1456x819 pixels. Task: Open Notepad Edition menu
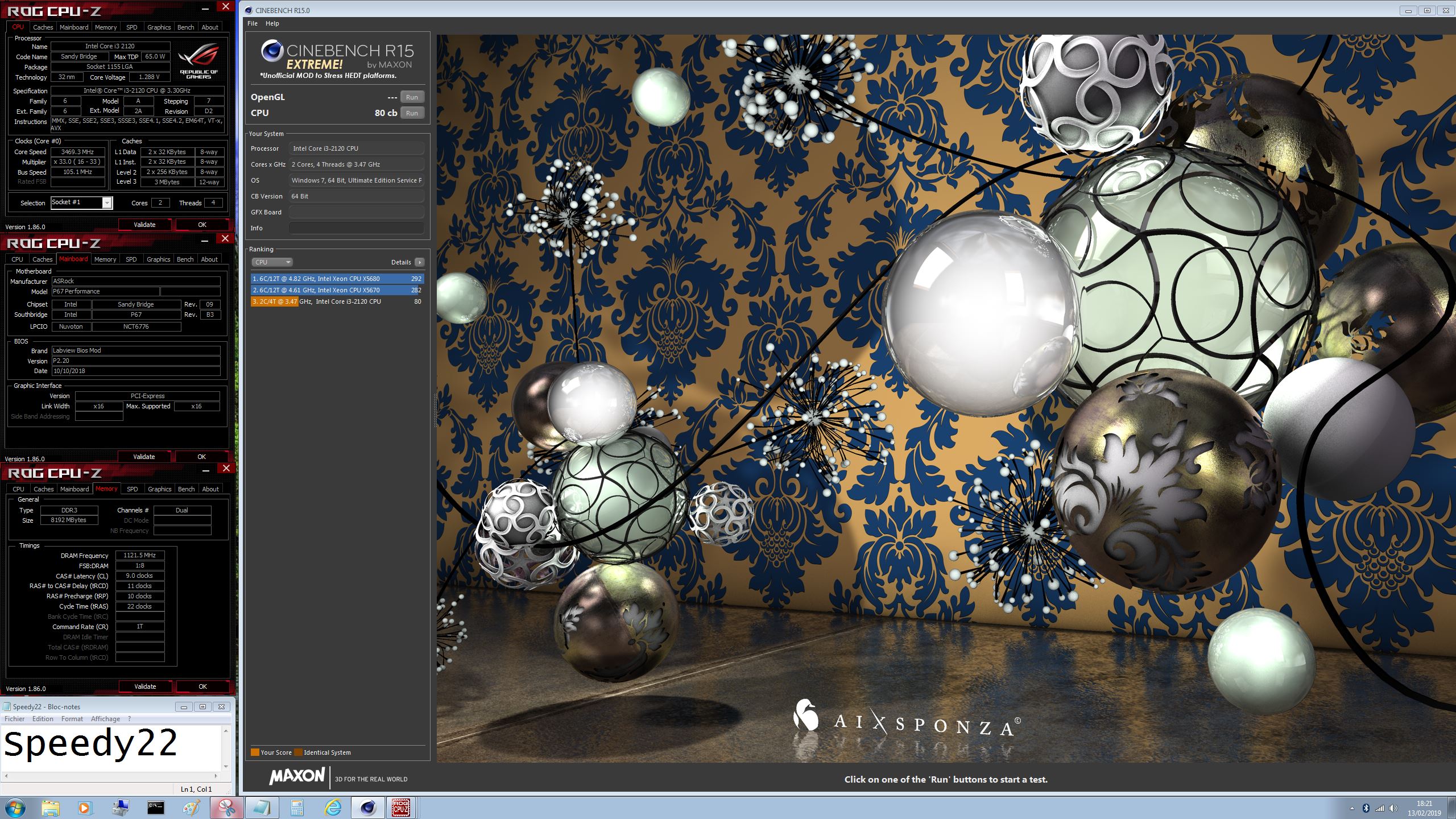[43, 719]
